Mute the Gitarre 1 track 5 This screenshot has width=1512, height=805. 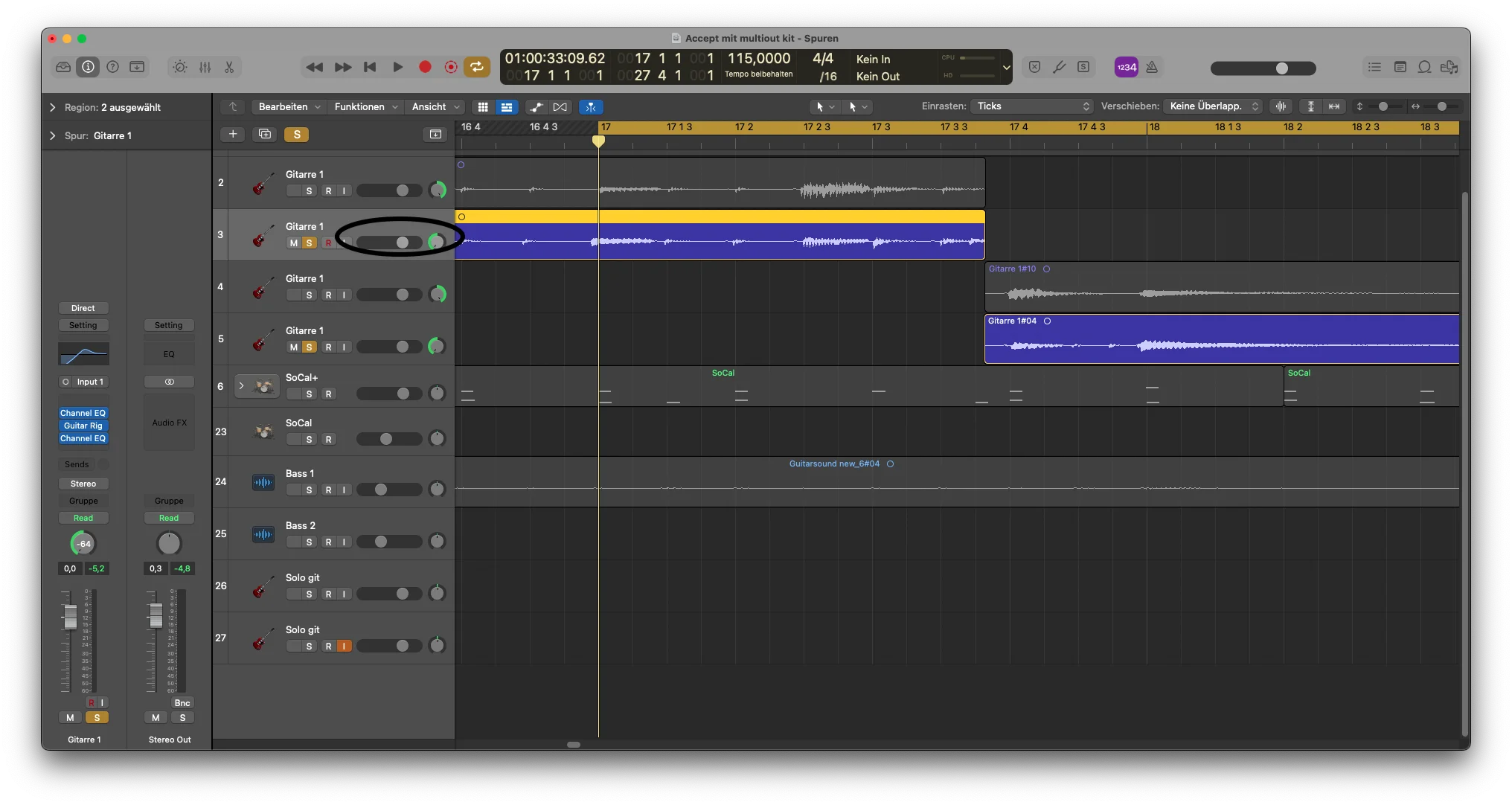293,347
